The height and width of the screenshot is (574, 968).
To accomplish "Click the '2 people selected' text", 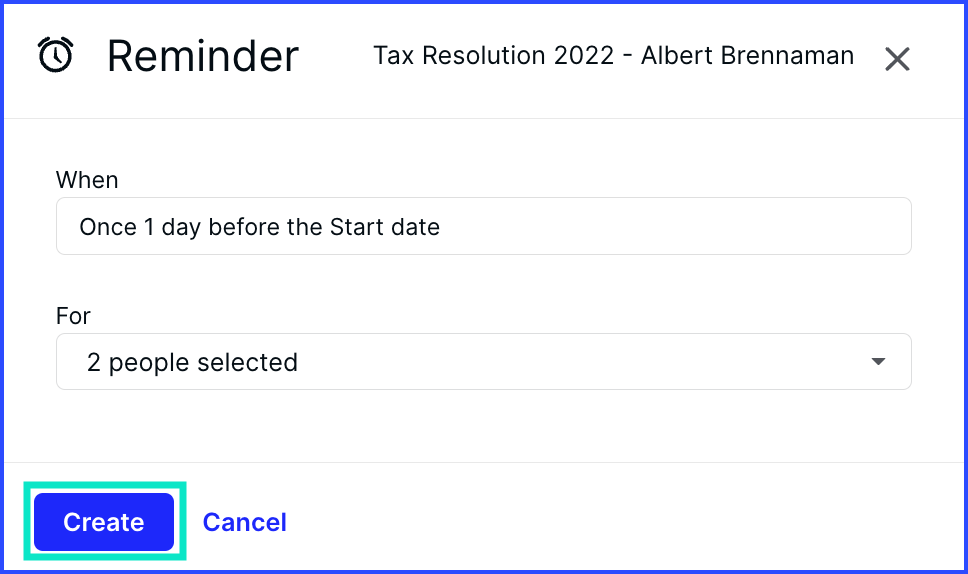I will 192,363.
